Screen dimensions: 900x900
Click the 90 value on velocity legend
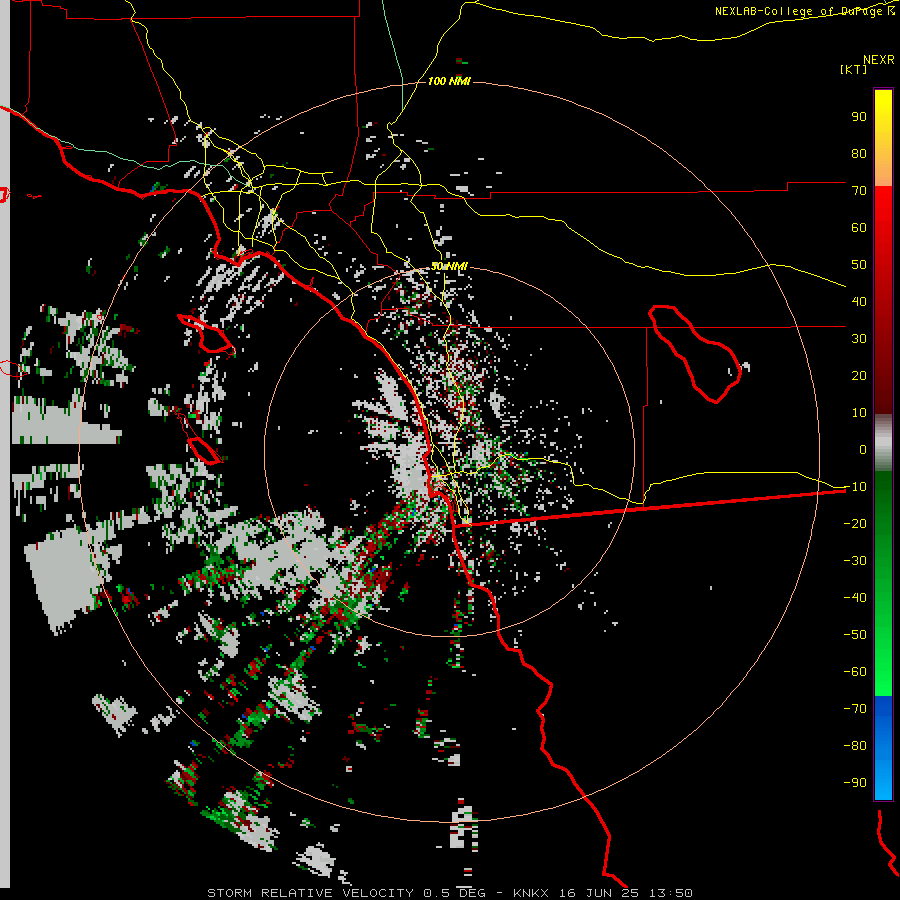[x=859, y=117]
